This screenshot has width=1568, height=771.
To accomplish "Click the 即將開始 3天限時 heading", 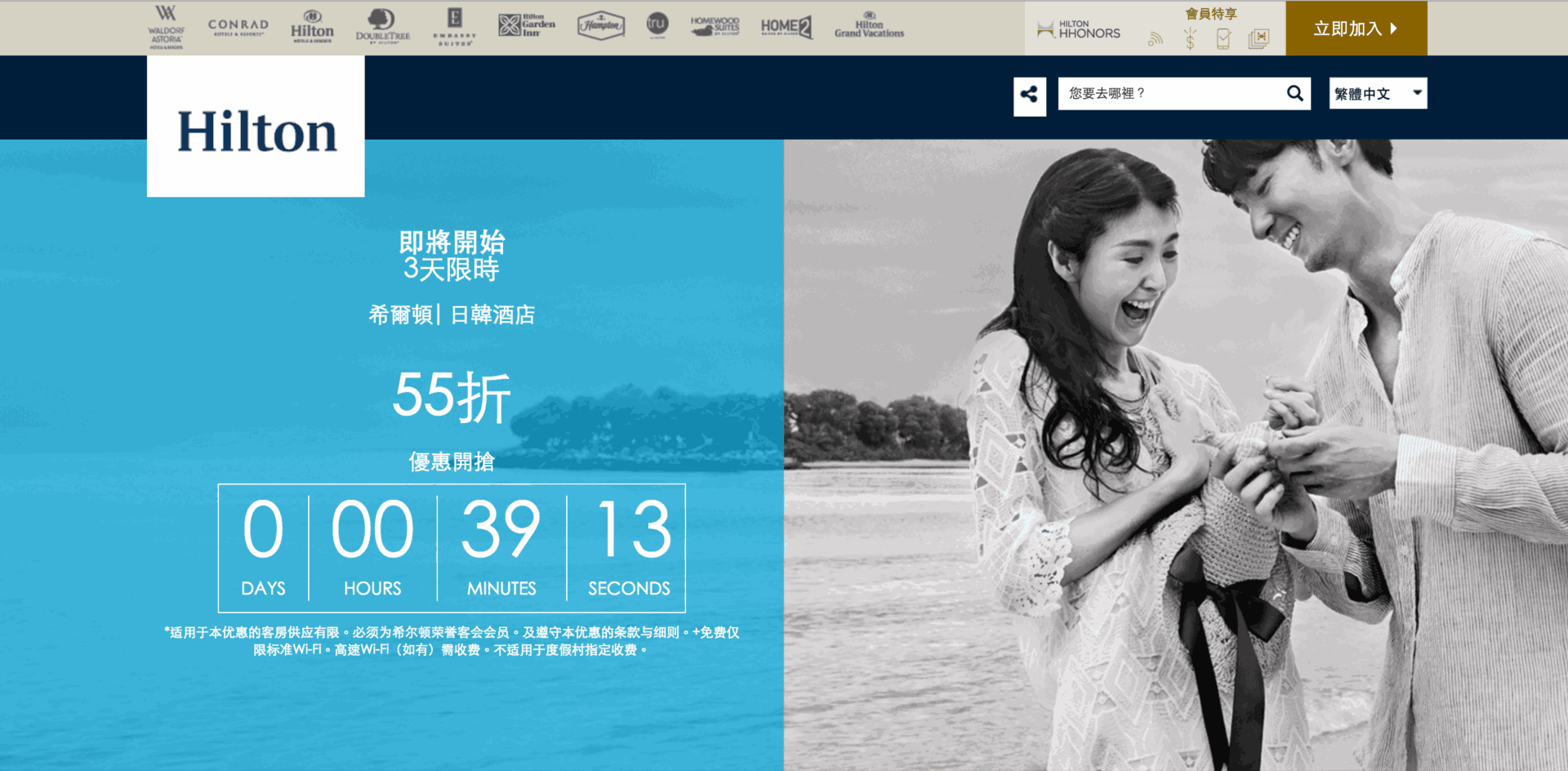I will (x=452, y=255).
